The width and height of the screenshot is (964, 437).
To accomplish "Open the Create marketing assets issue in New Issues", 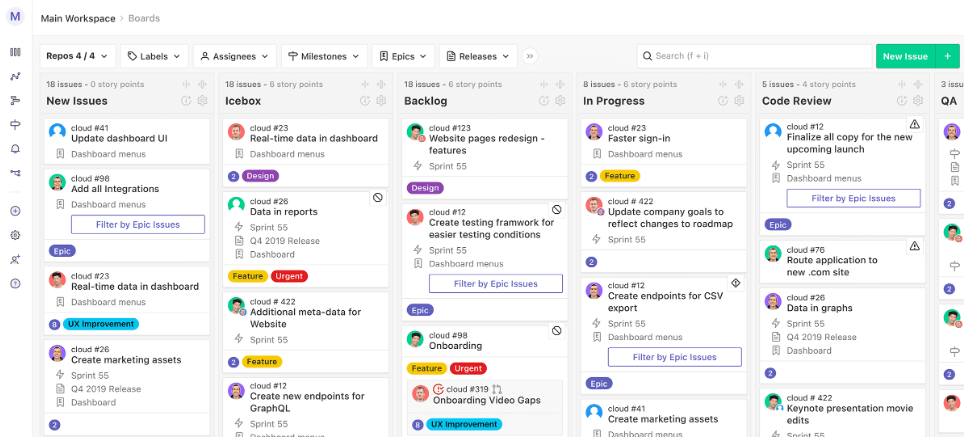I will (126, 360).
